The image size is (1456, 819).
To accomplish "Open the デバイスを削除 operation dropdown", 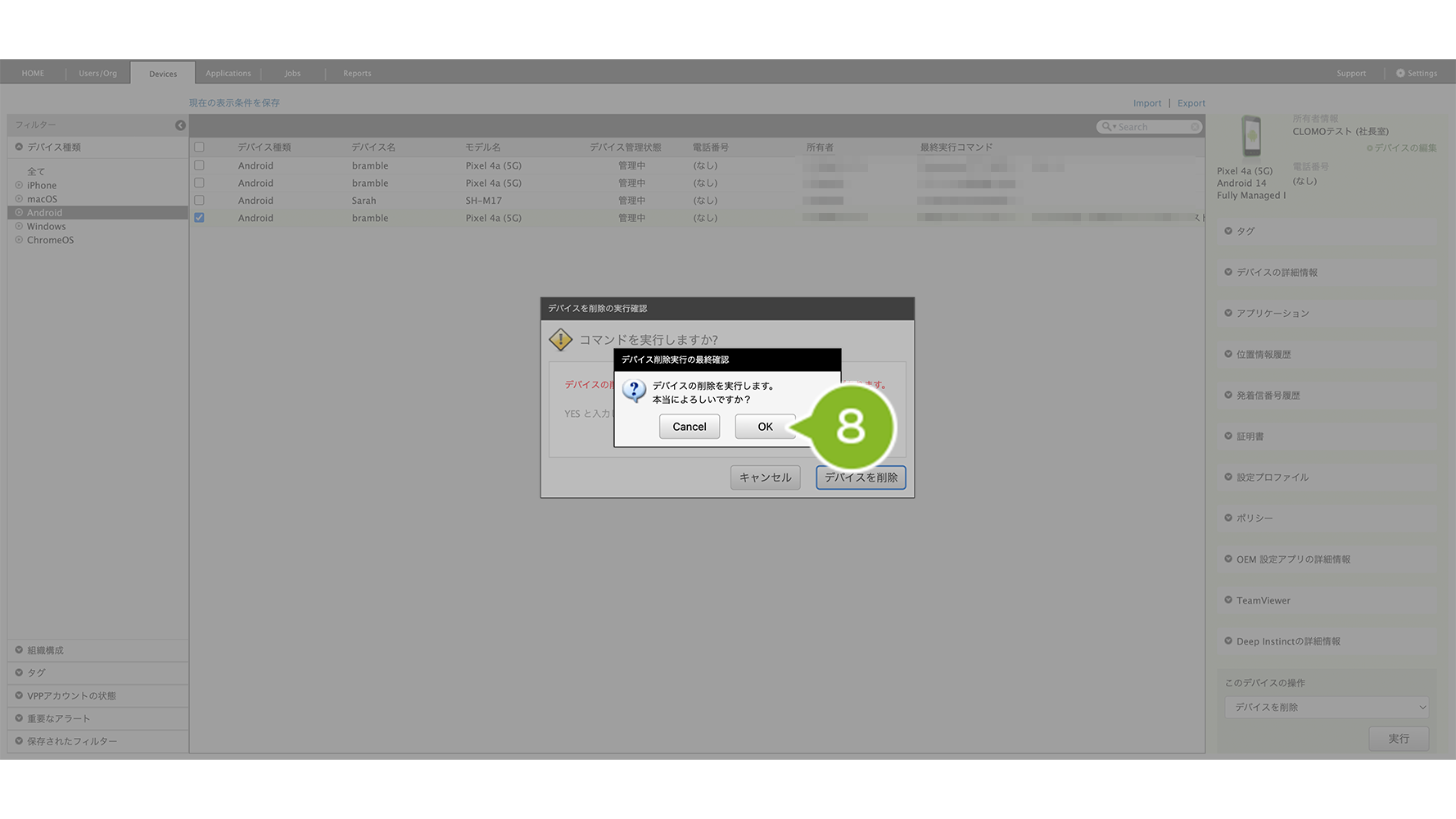I will pyautogui.click(x=1326, y=708).
